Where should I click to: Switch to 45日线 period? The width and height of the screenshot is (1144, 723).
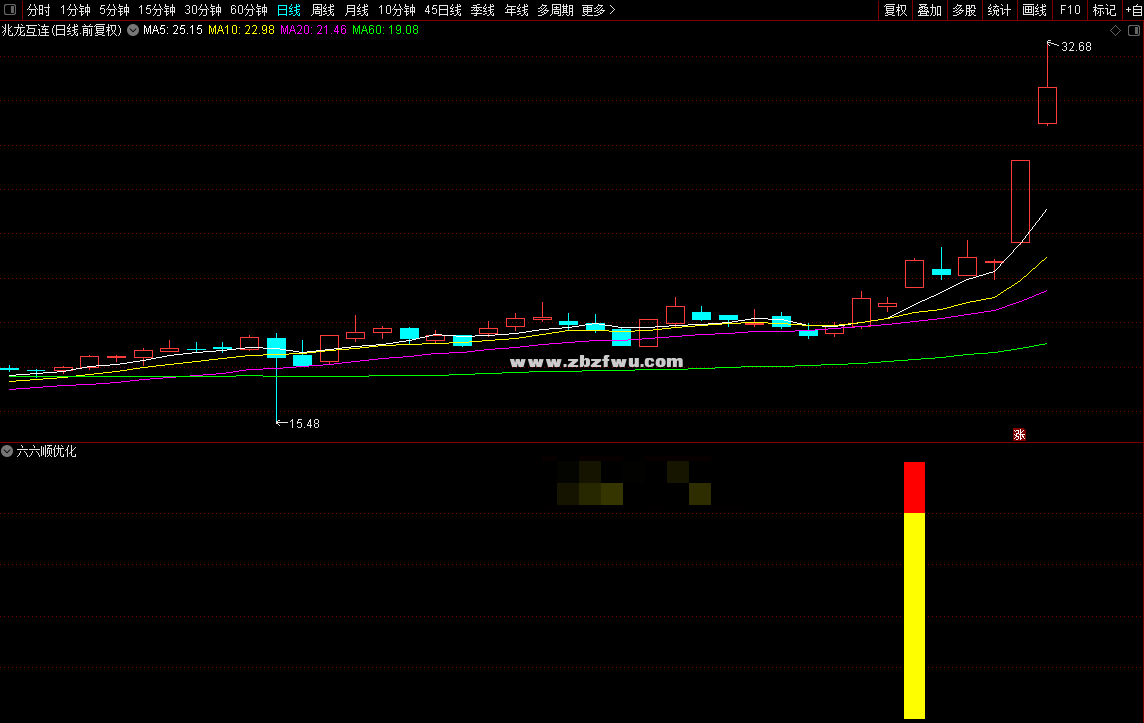click(x=443, y=10)
